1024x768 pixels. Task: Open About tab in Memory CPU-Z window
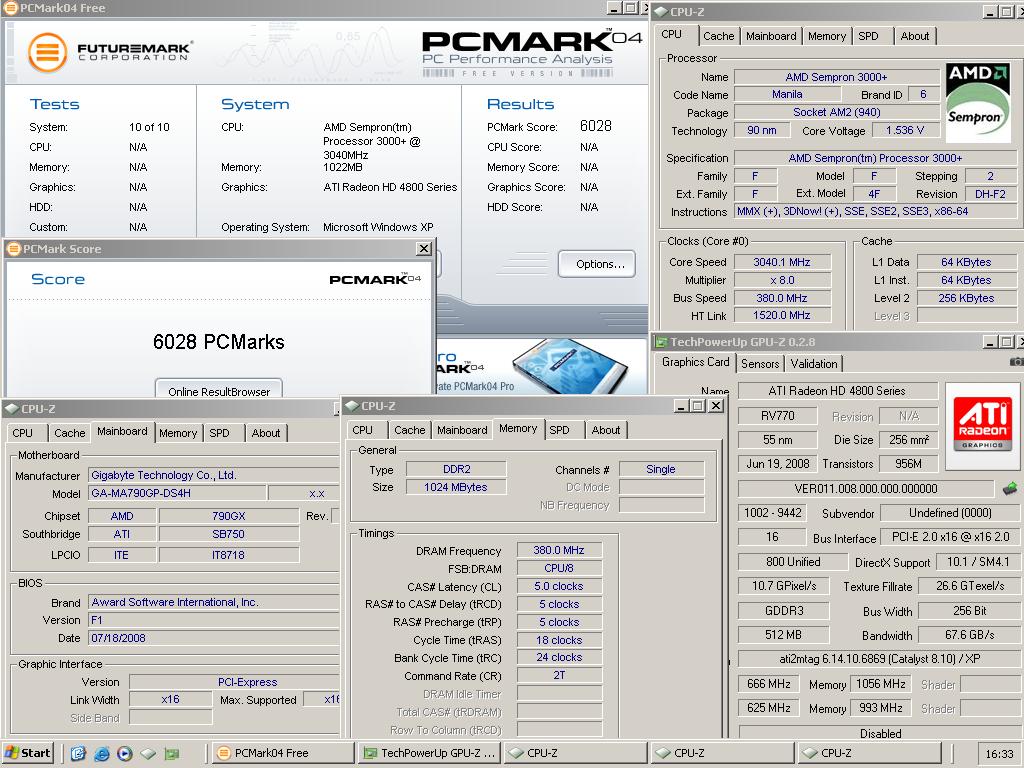(605, 430)
